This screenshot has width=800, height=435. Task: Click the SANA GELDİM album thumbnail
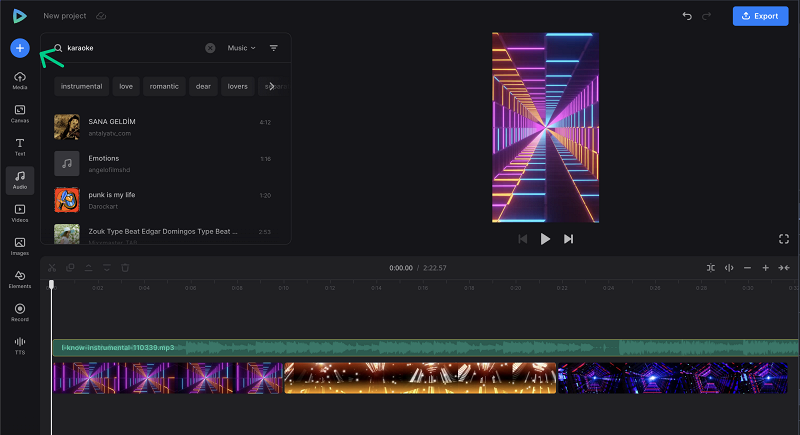[x=67, y=127]
